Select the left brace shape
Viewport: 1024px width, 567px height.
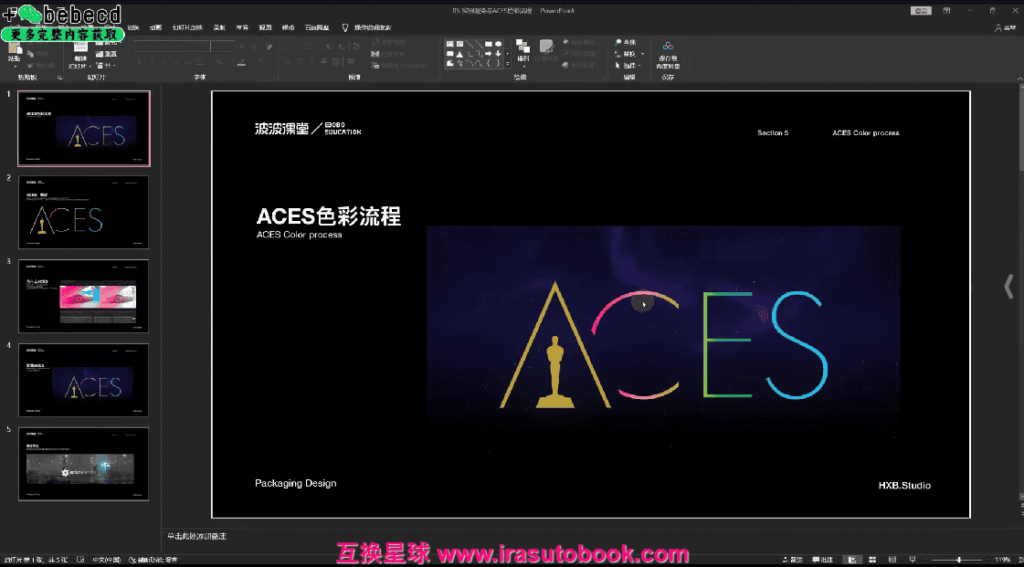(488, 63)
